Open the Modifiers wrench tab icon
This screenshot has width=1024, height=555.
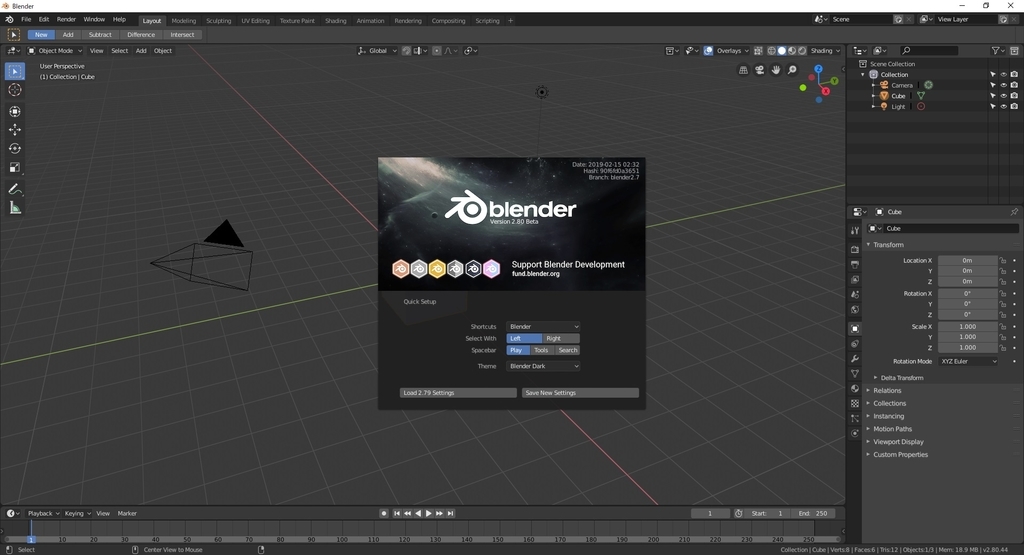coord(855,358)
